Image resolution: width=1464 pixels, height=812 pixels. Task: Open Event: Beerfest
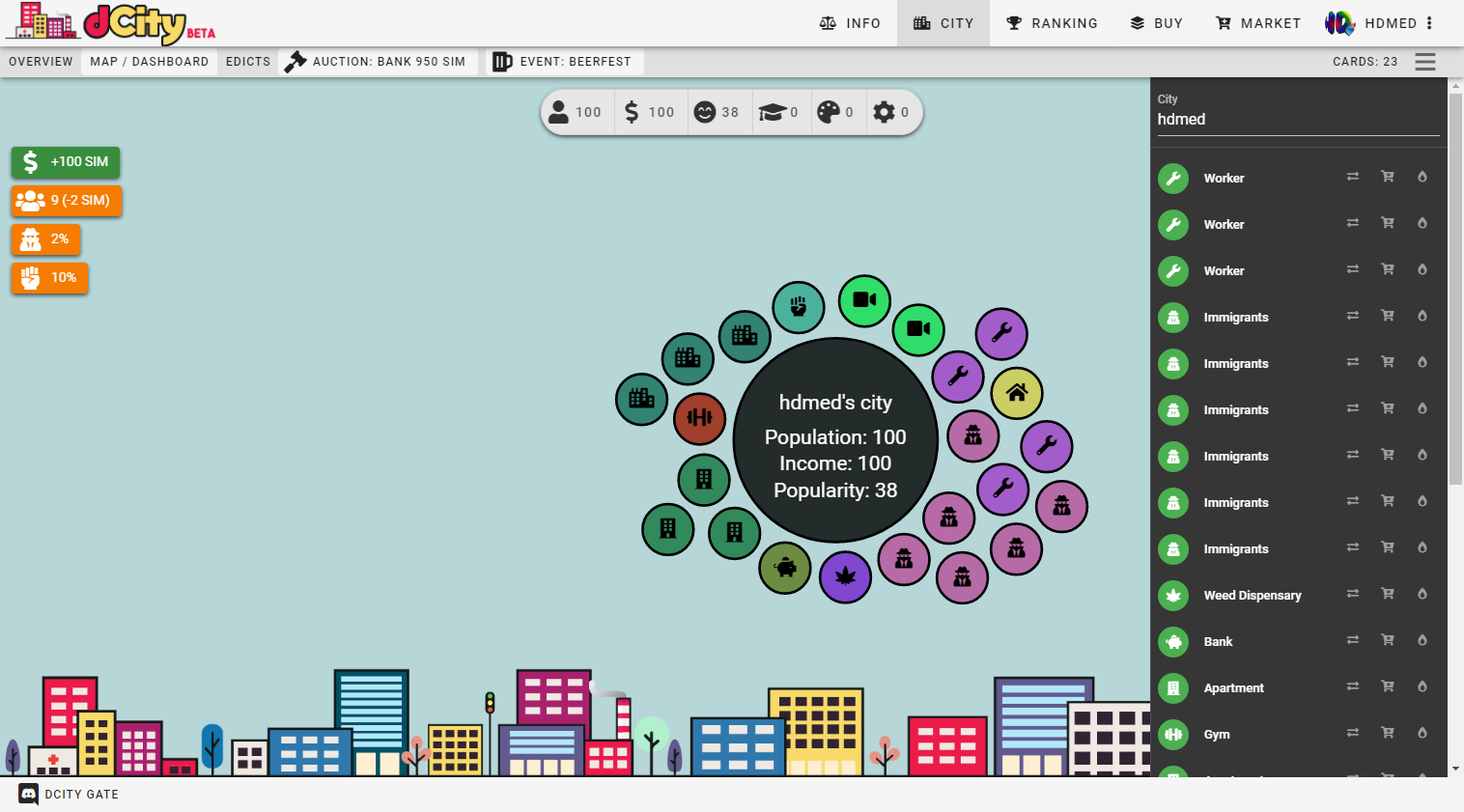564,62
